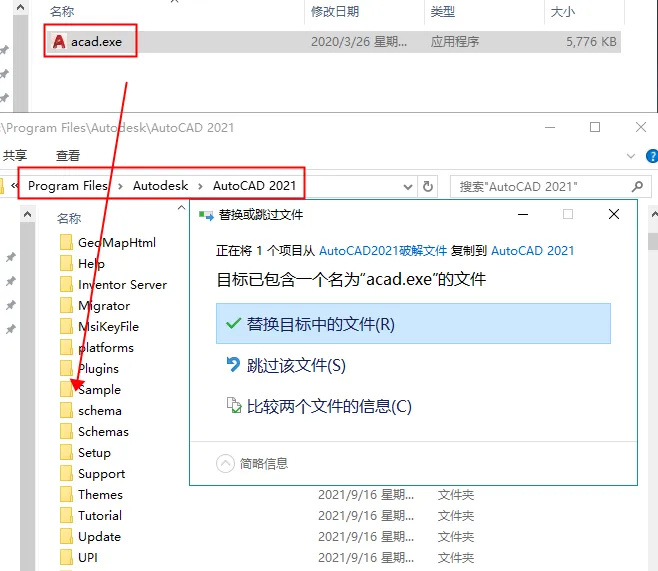Choose 比较两个文件的信息(C) option

[x=413, y=406]
